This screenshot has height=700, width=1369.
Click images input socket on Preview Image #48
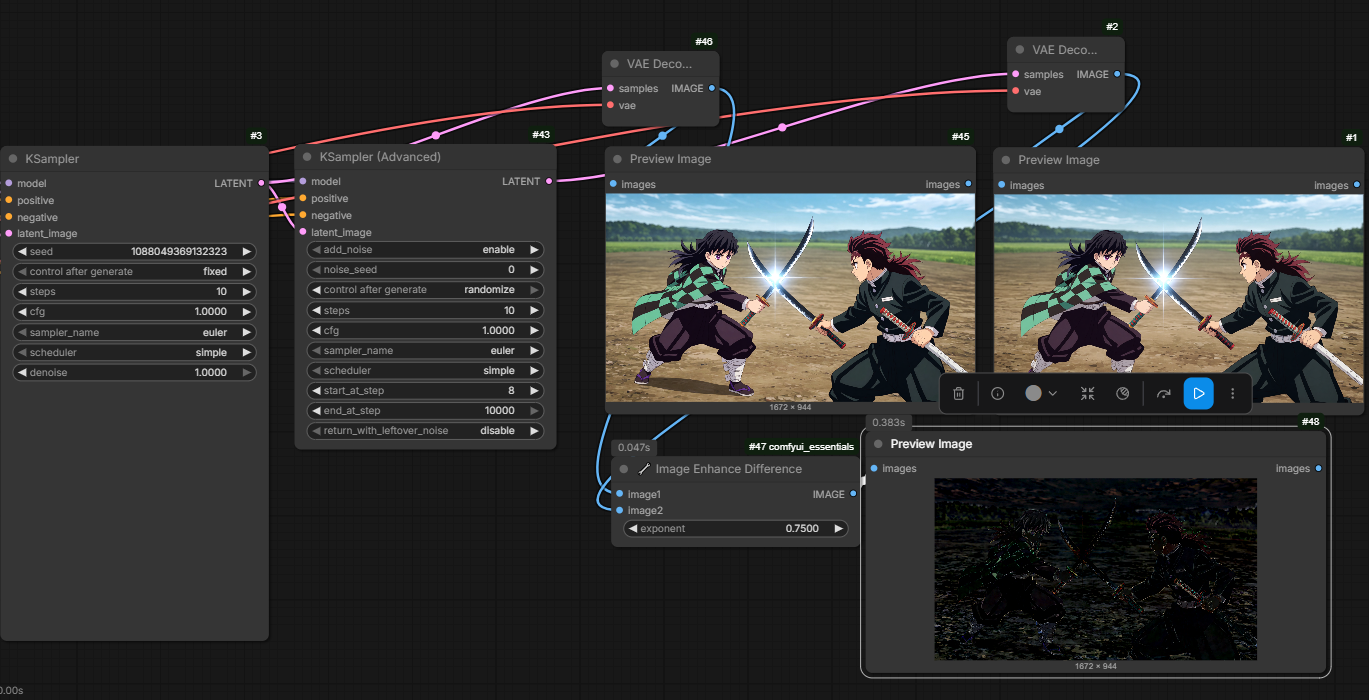874,468
